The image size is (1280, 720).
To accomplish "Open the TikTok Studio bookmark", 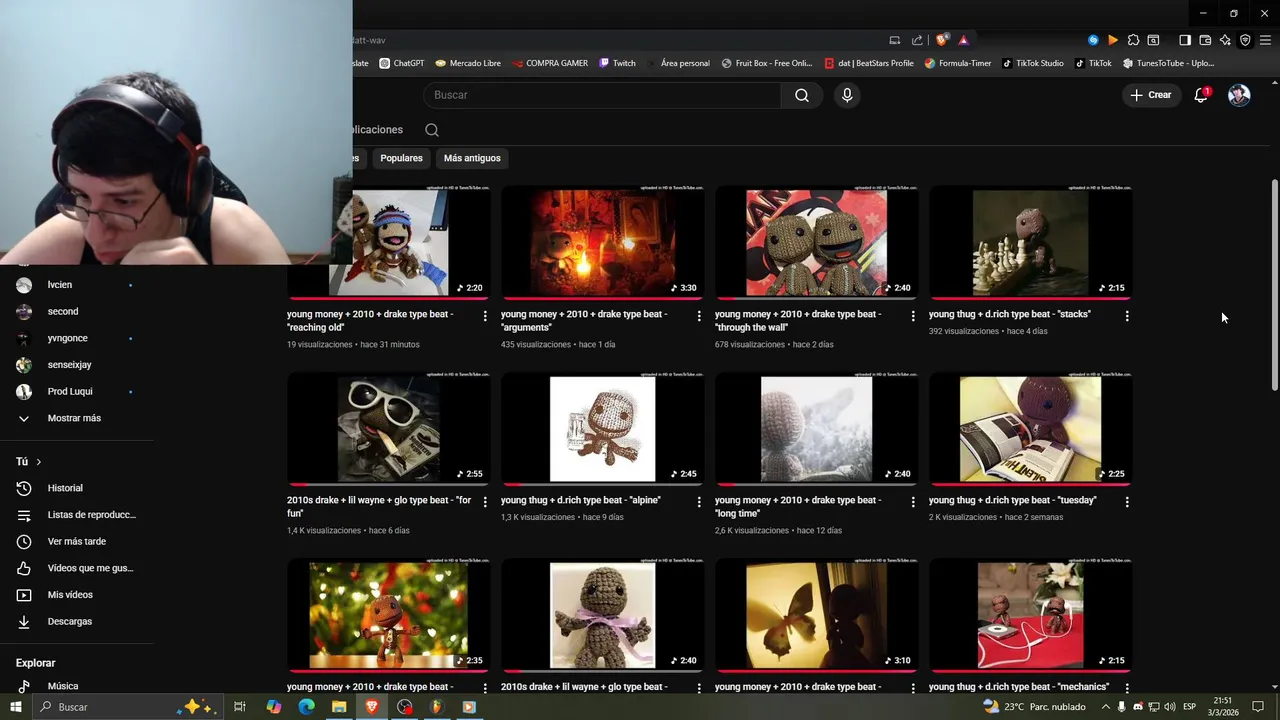I will point(1032,63).
